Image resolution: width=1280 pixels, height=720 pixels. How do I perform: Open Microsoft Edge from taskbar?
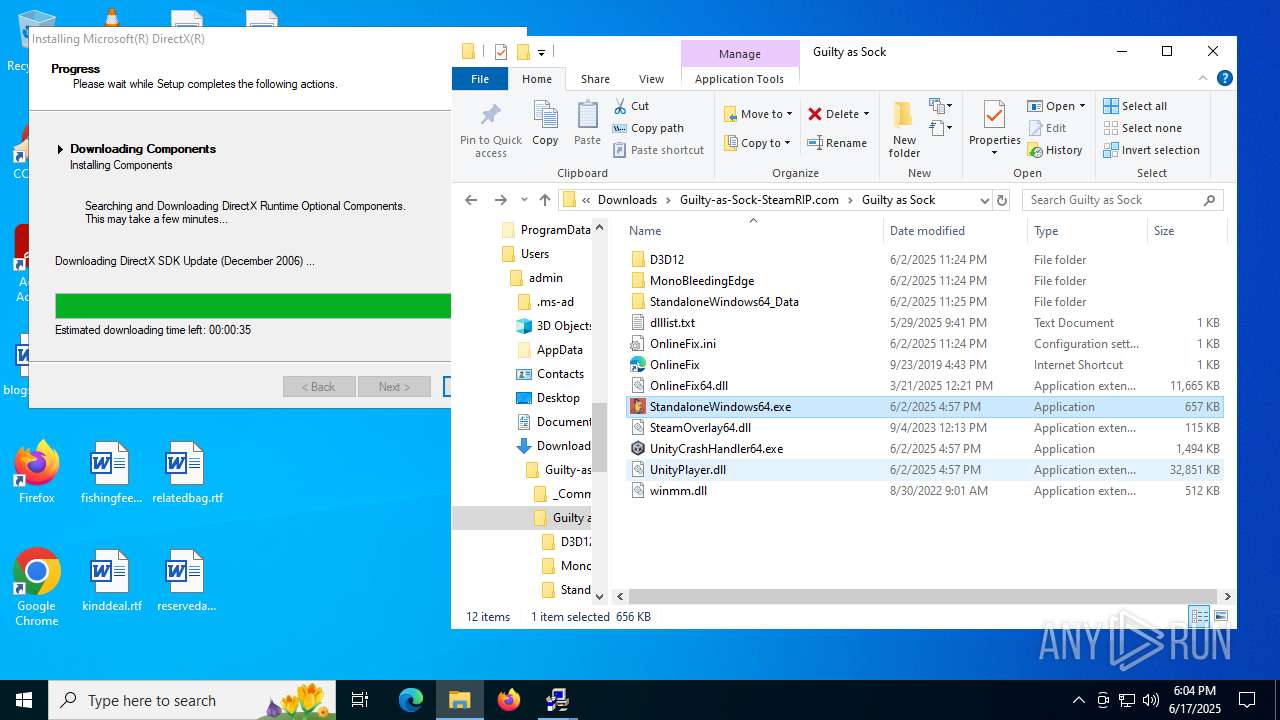coord(411,700)
